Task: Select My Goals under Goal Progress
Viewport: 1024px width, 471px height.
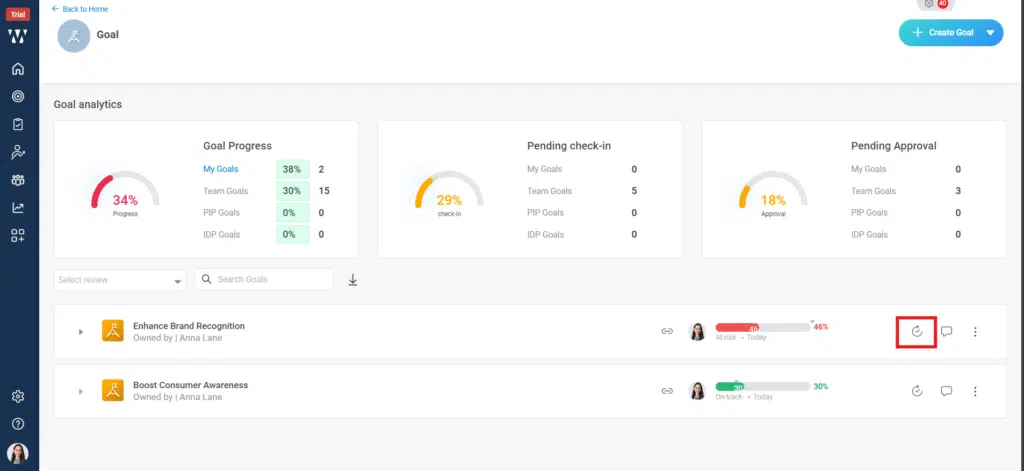Action: [221, 169]
